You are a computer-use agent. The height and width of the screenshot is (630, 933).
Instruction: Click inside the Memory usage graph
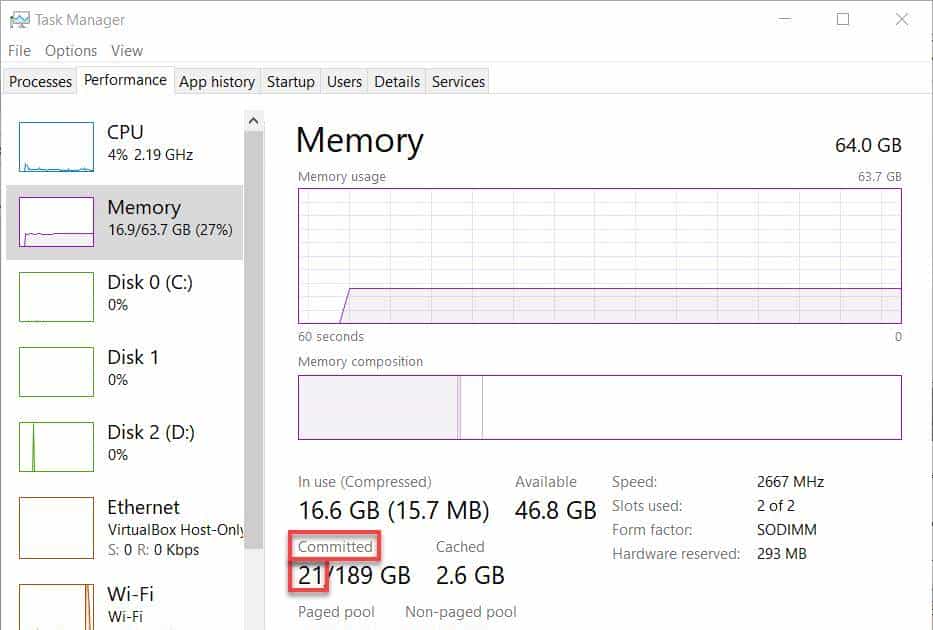tap(600, 255)
